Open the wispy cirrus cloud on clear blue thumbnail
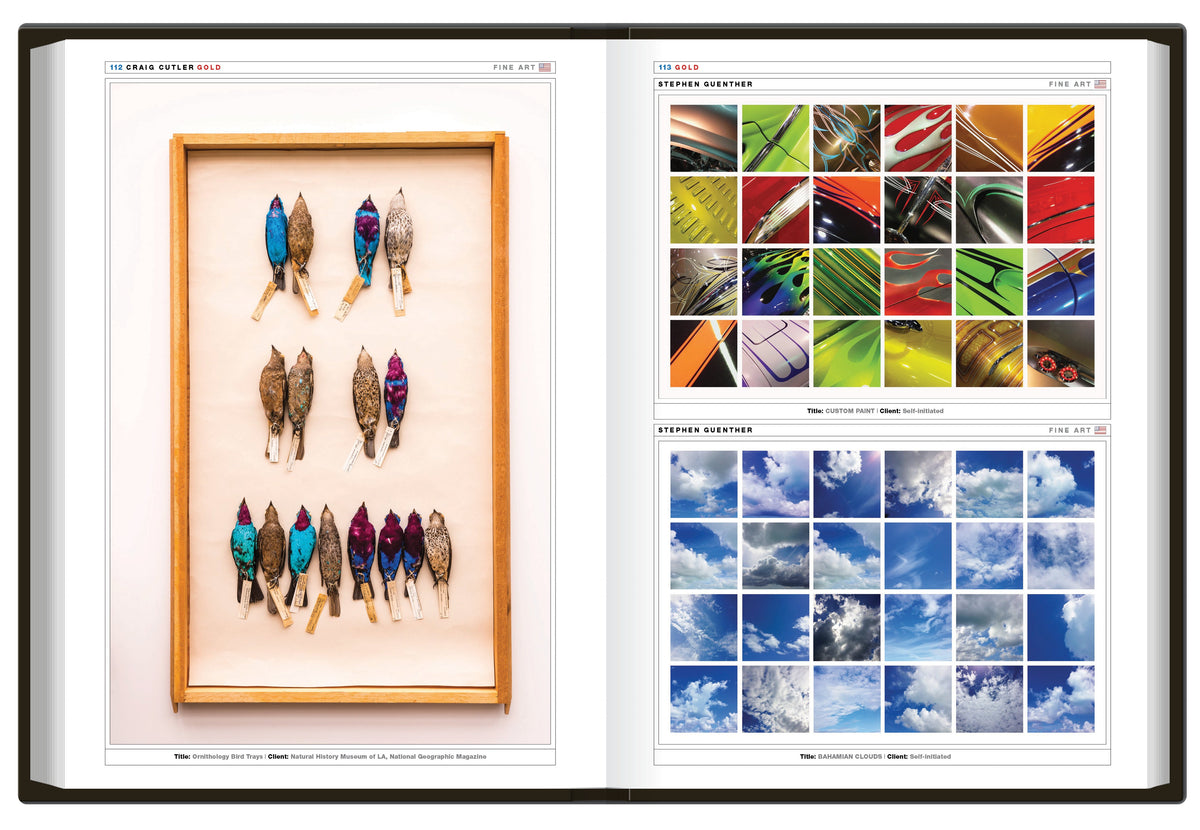Viewport: 1200px width, 830px height. [x=917, y=556]
